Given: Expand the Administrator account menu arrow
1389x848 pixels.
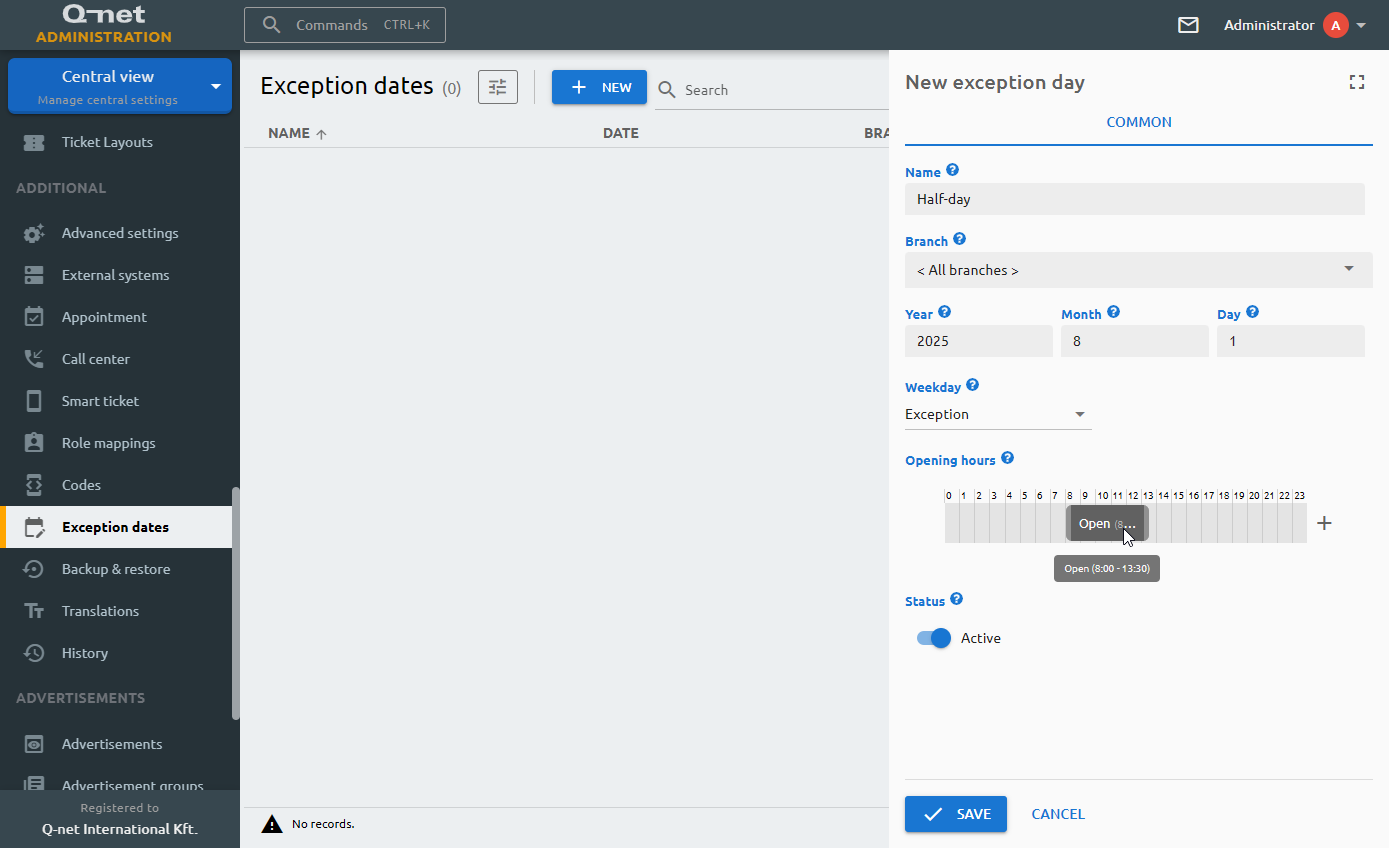Looking at the screenshot, I should [x=1361, y=25].
